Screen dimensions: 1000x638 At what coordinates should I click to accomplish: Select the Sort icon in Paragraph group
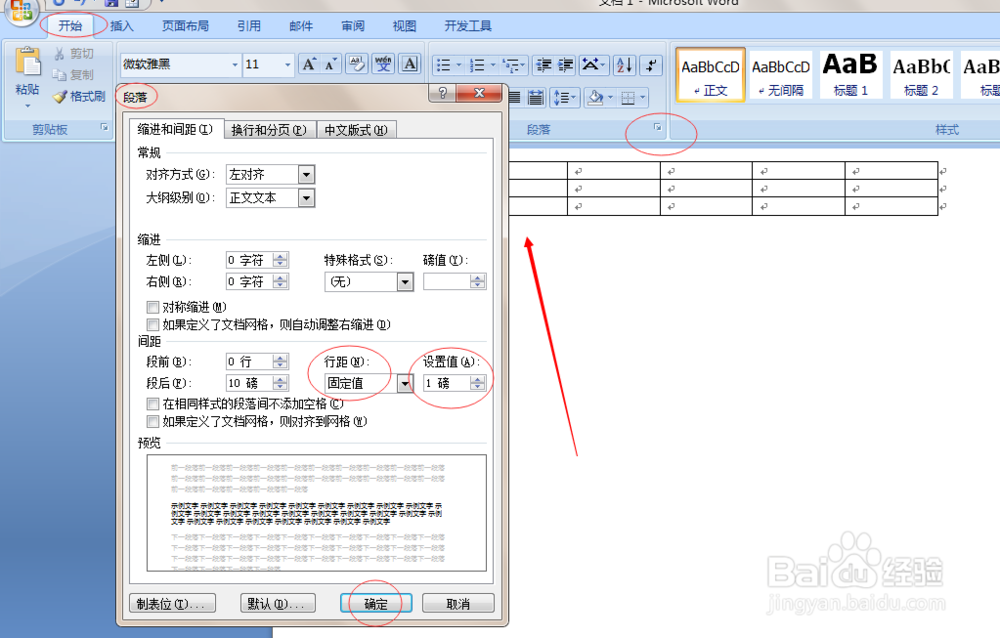624,64
